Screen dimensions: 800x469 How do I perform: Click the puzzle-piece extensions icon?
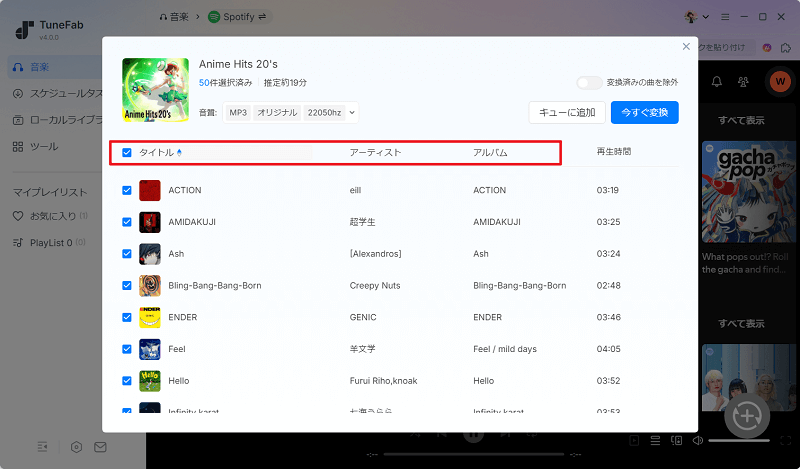pyautogui.click(x=786, y=47)
